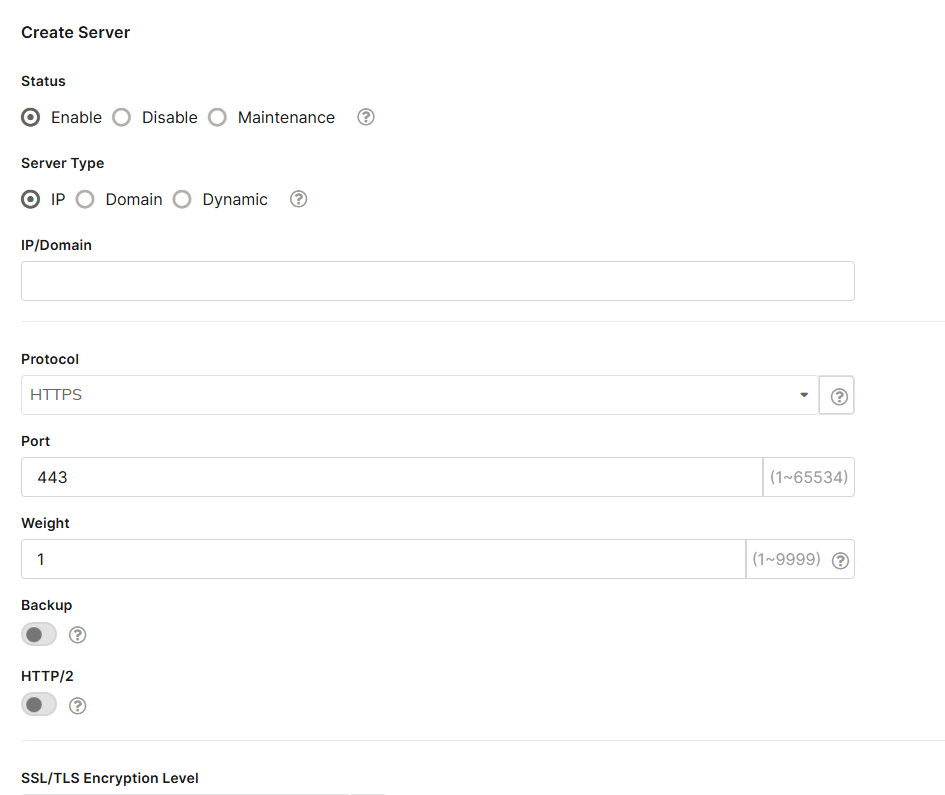
Task: Click the IP/Domain input field
Action: click(x=437, y=281)
